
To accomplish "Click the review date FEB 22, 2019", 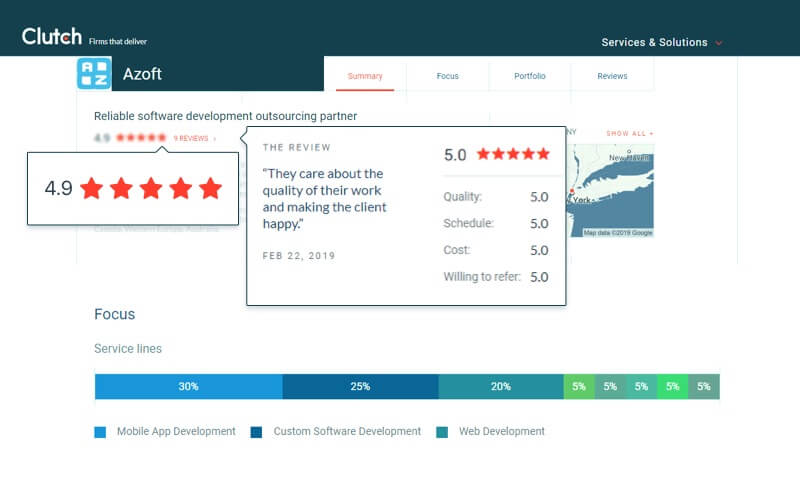I will coord(299,256).
